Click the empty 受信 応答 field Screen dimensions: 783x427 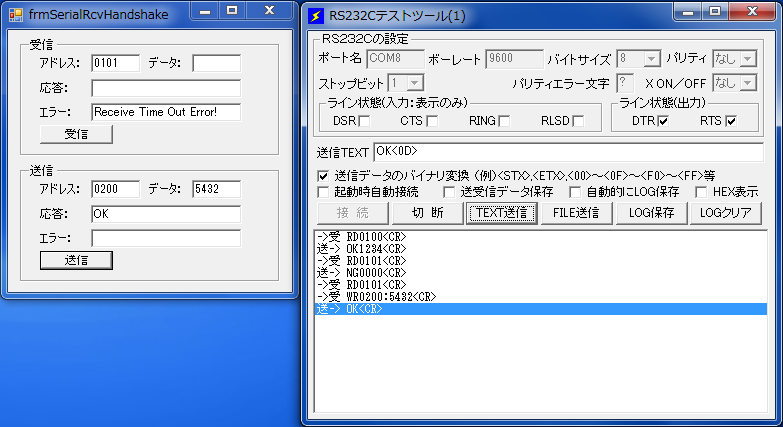click(166, 88)
